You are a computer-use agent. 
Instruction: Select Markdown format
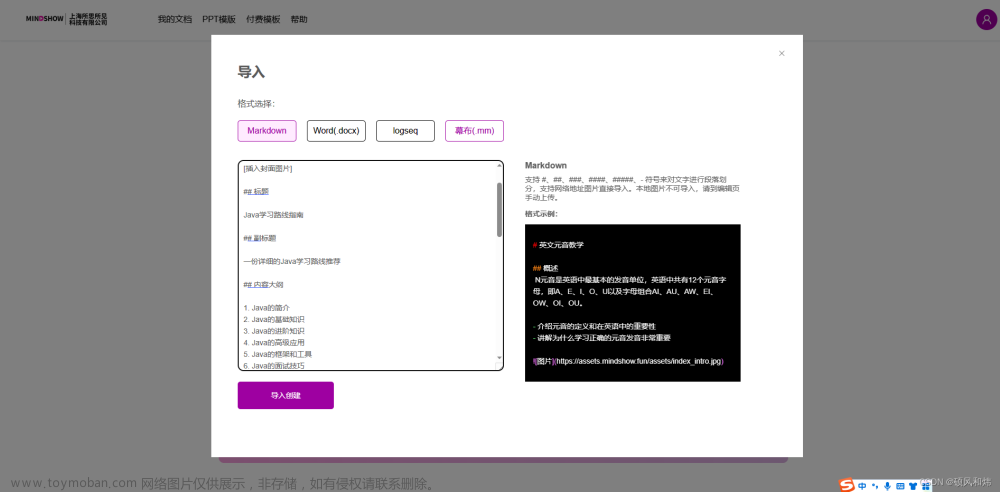pos(267,131)
